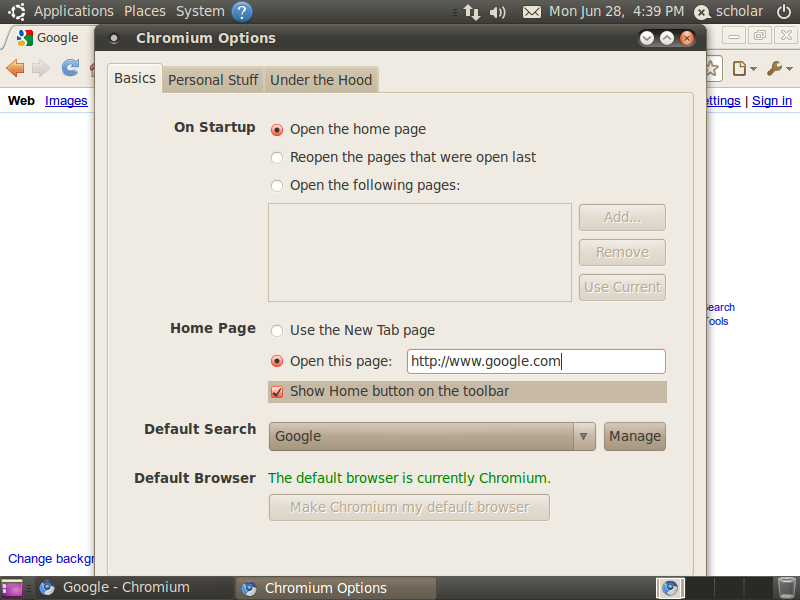Open the Default Search Google dropdown
Viewport: 800px width, 600px height.
432,436
